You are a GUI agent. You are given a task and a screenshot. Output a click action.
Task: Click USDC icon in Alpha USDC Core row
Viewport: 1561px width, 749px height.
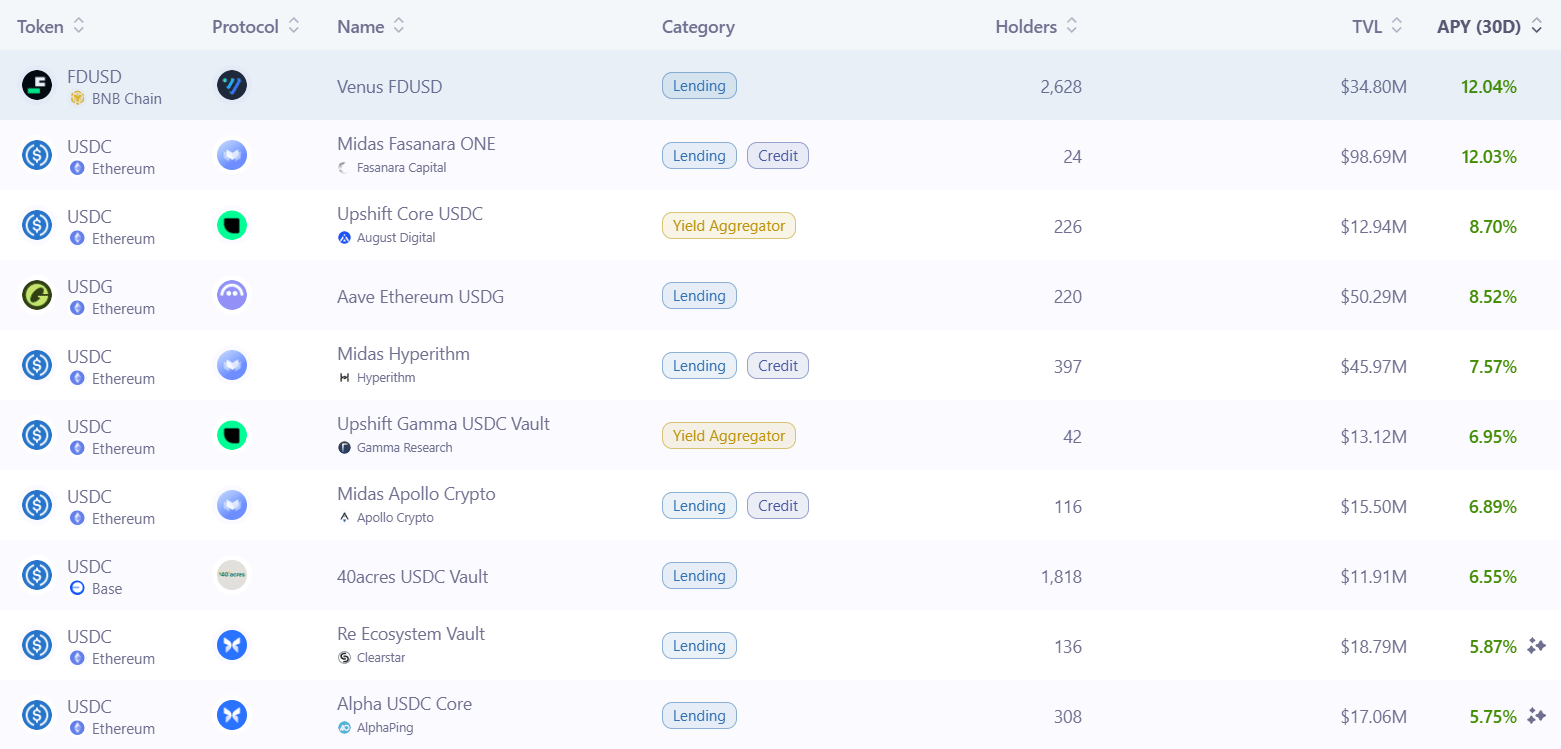[37, 715]
